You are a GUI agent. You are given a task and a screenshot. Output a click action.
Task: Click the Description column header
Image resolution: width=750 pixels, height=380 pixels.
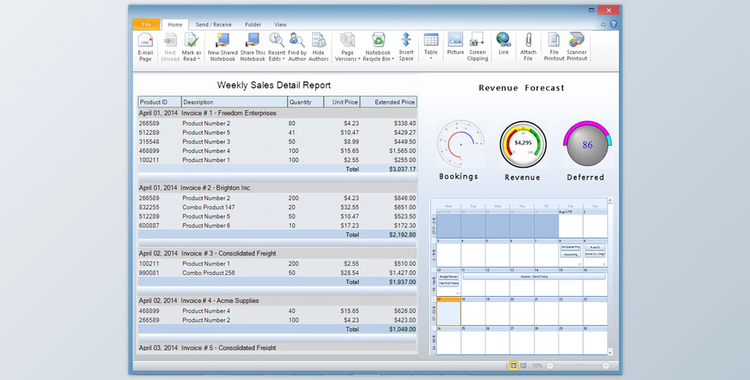234,102
